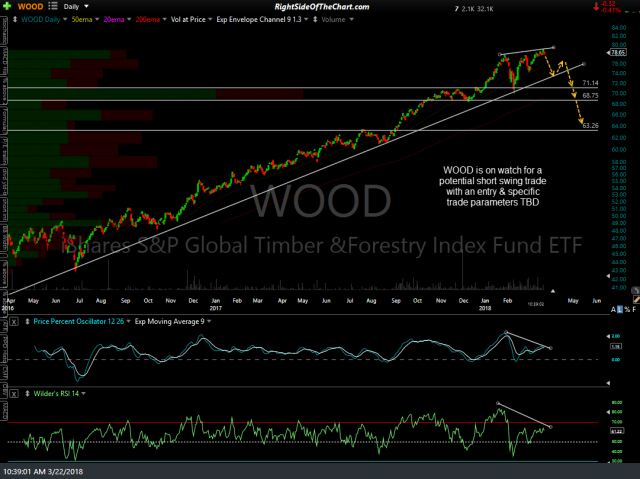Click the 2017 year label on time axis

point(216,308)
